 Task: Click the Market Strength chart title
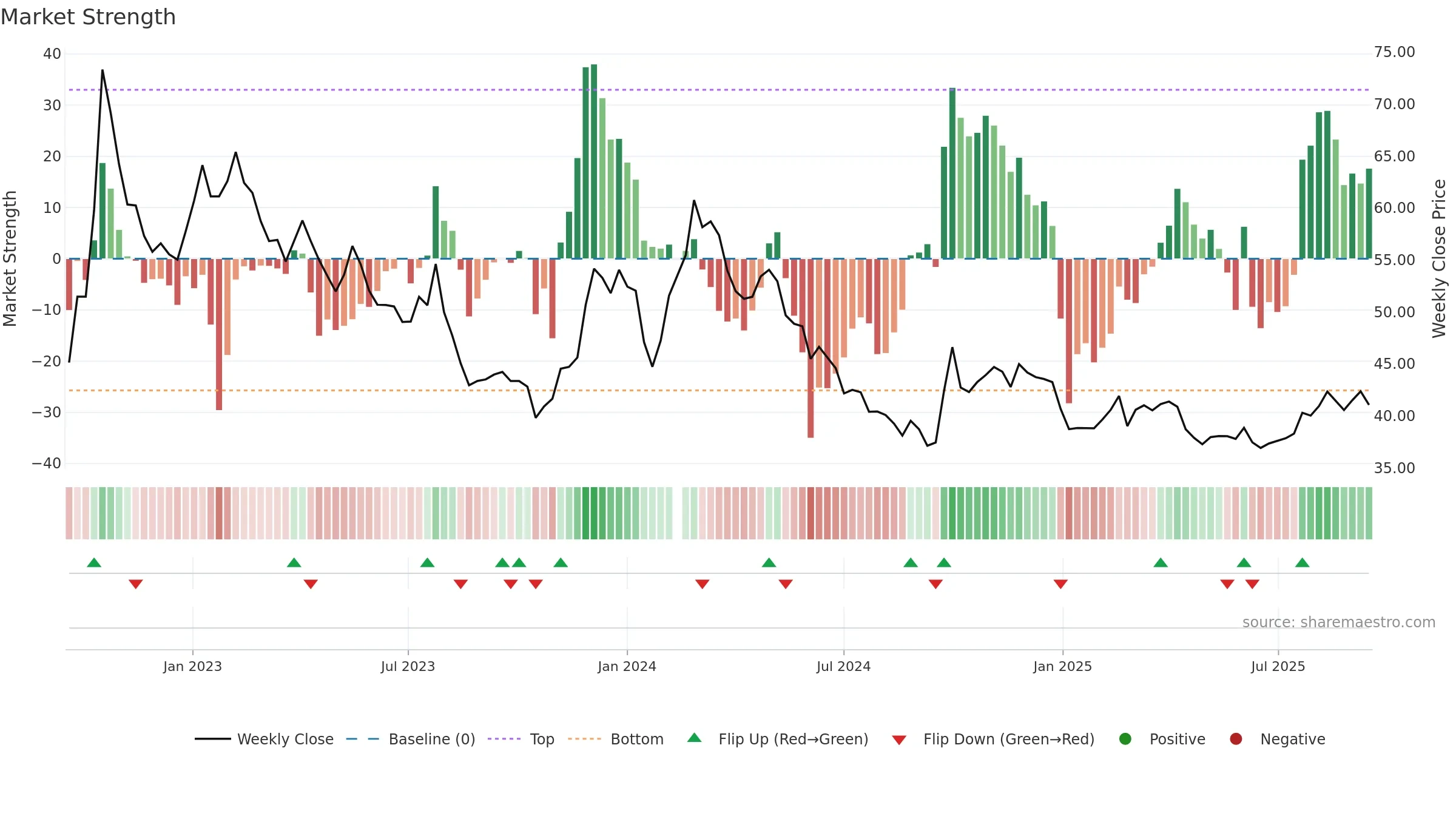click(x=88, y=17)
